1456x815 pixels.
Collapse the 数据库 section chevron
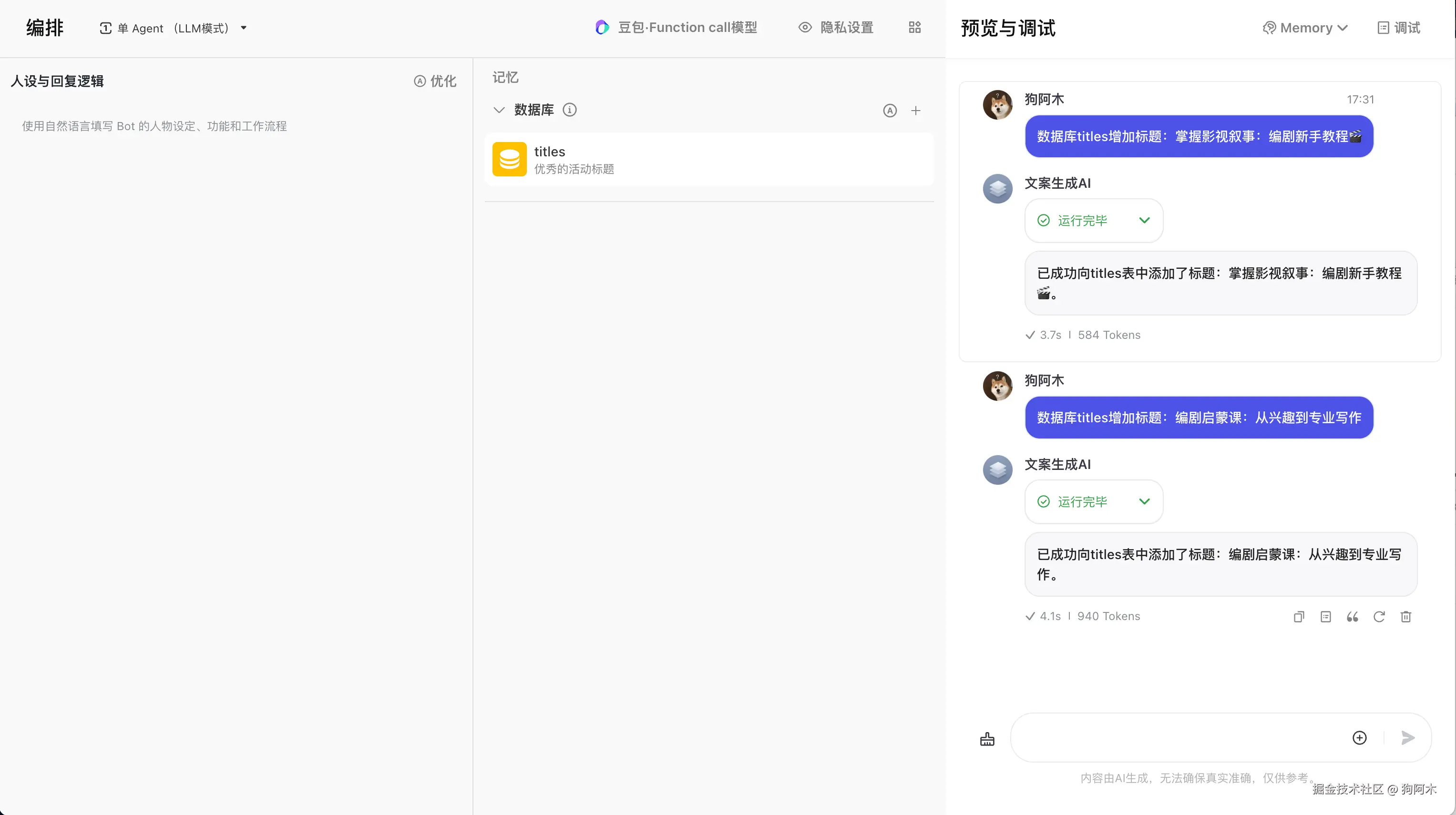pos(499,110)
